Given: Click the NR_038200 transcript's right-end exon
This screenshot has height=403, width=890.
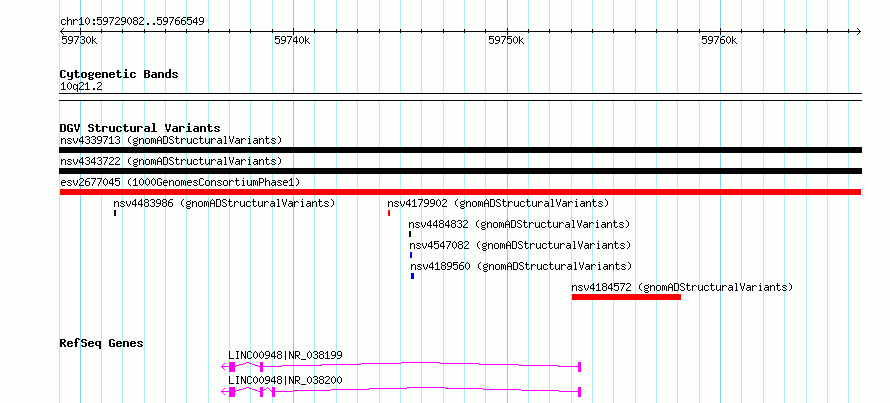Looking at the screenshot, I should 580,392.
